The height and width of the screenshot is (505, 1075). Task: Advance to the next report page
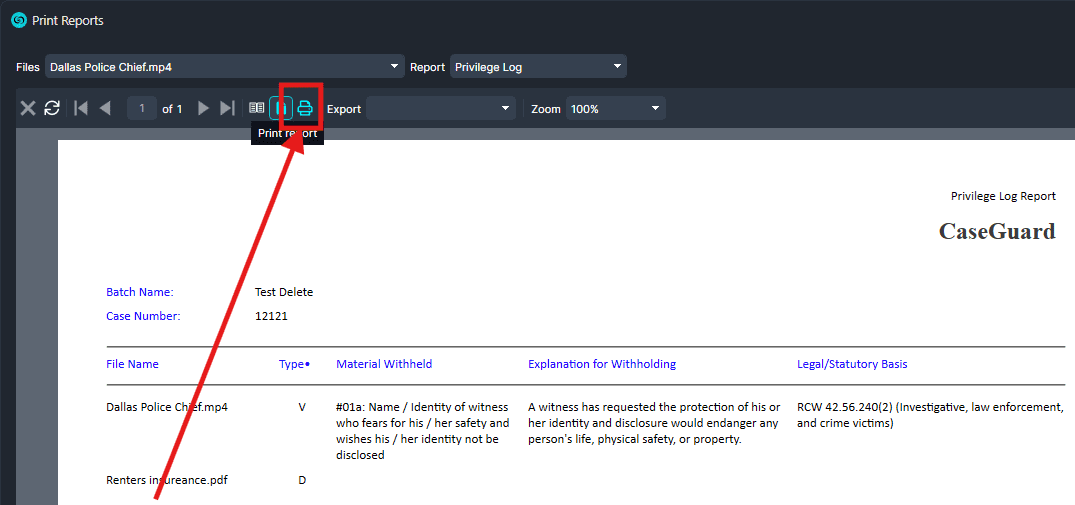203,108
